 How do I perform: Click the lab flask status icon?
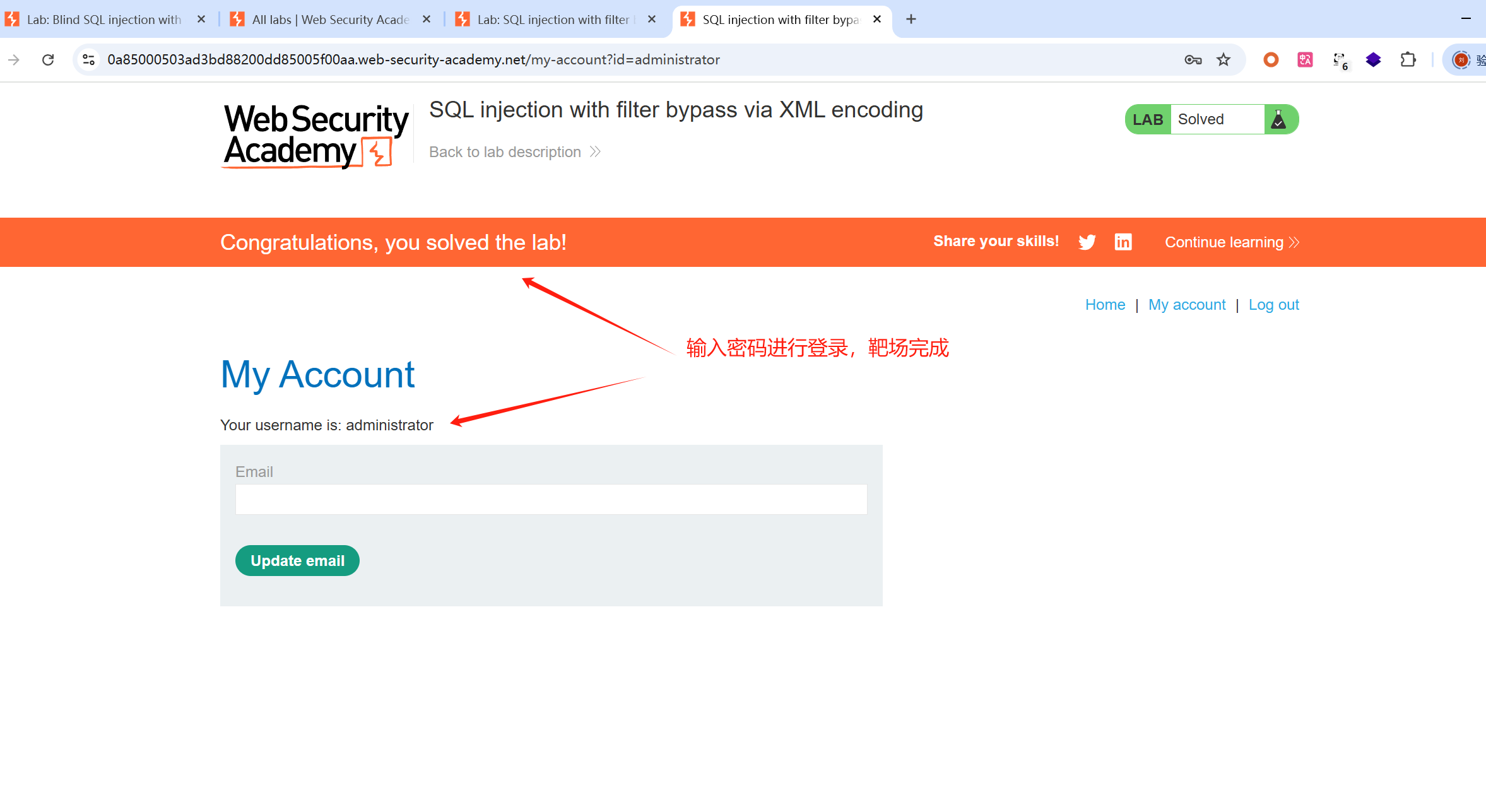tap(1279, 119)
